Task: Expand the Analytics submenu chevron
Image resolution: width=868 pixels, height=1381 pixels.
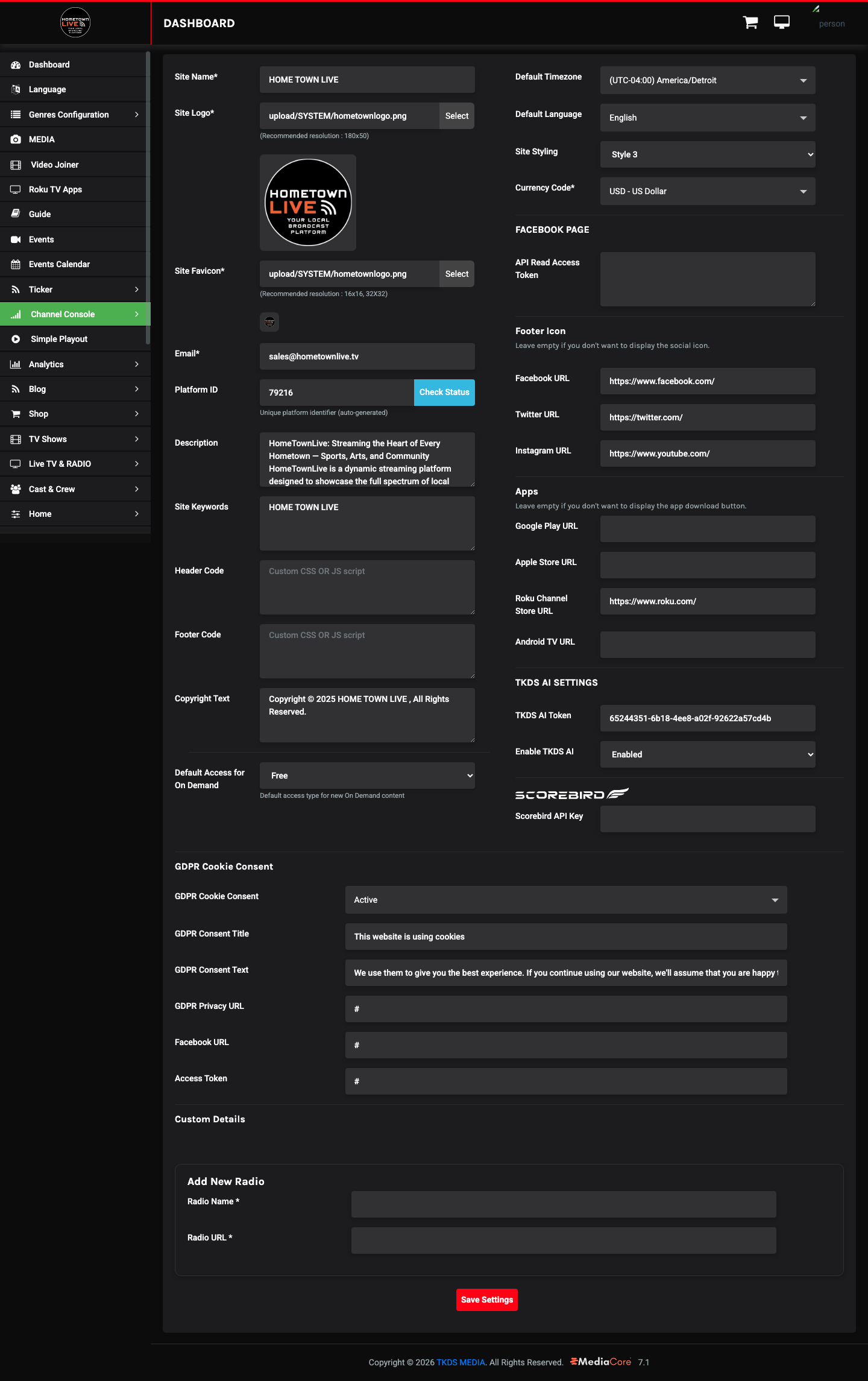Action: coord(137,364)
